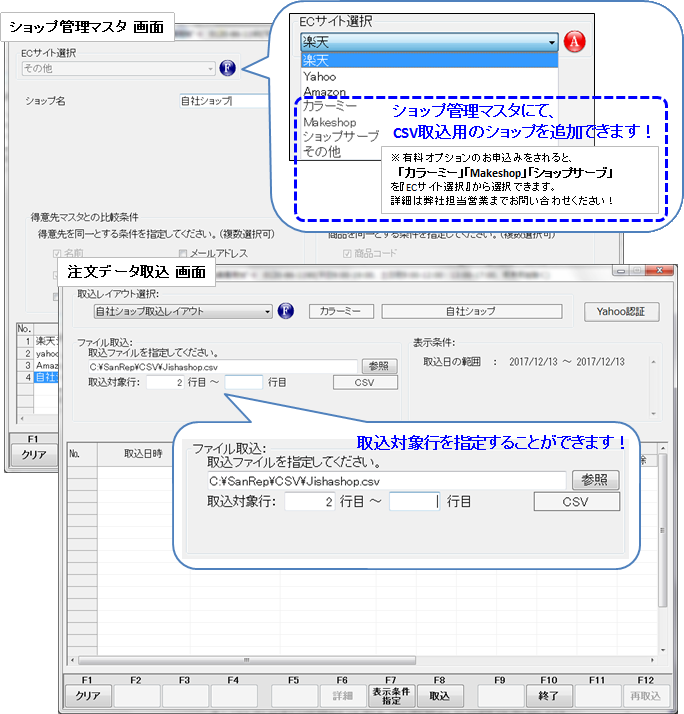Click the 取込日時 column header

point(143,454)
